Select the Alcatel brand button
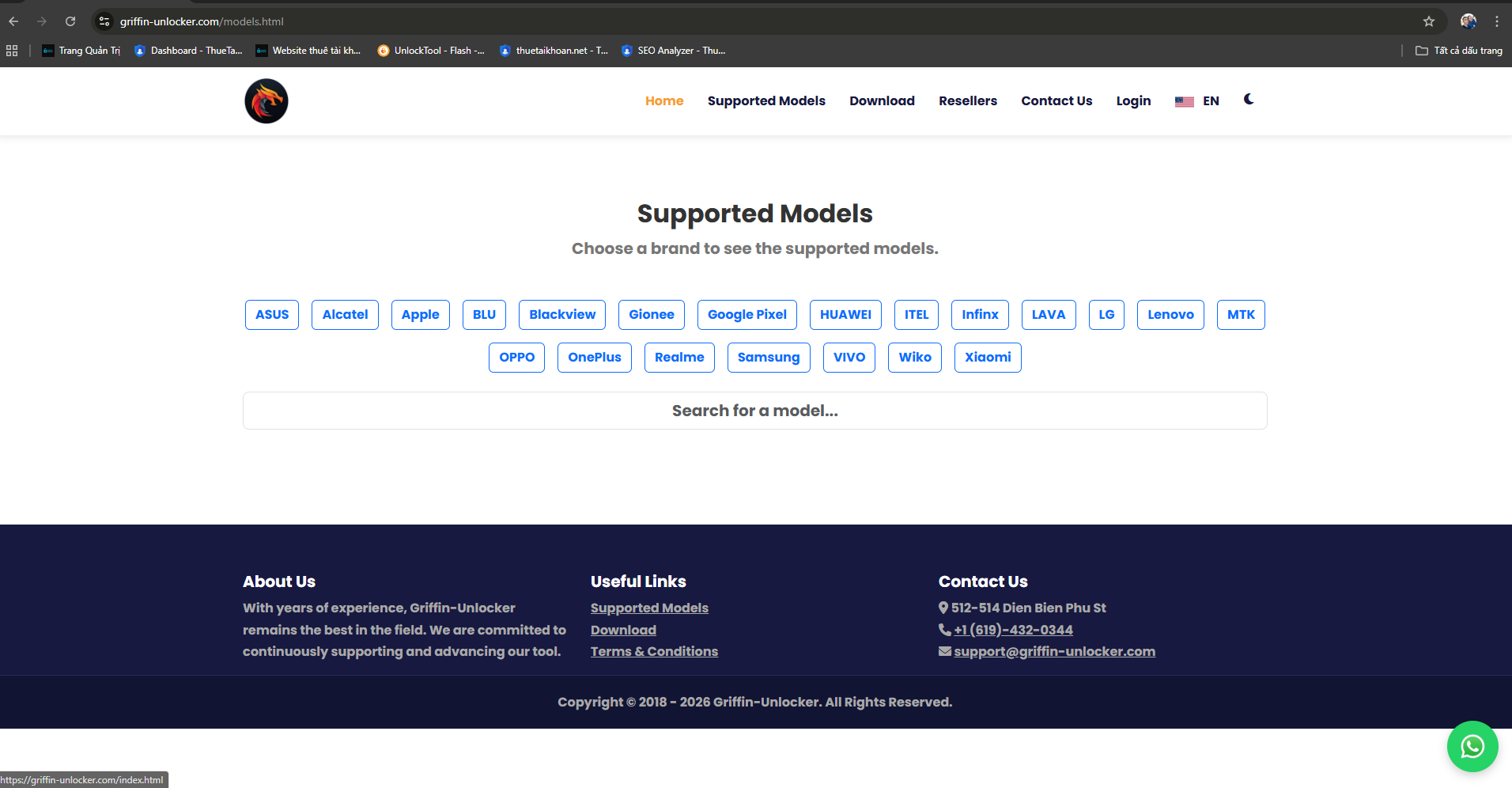Screen dimensions: 1512x788 point(345,315)
